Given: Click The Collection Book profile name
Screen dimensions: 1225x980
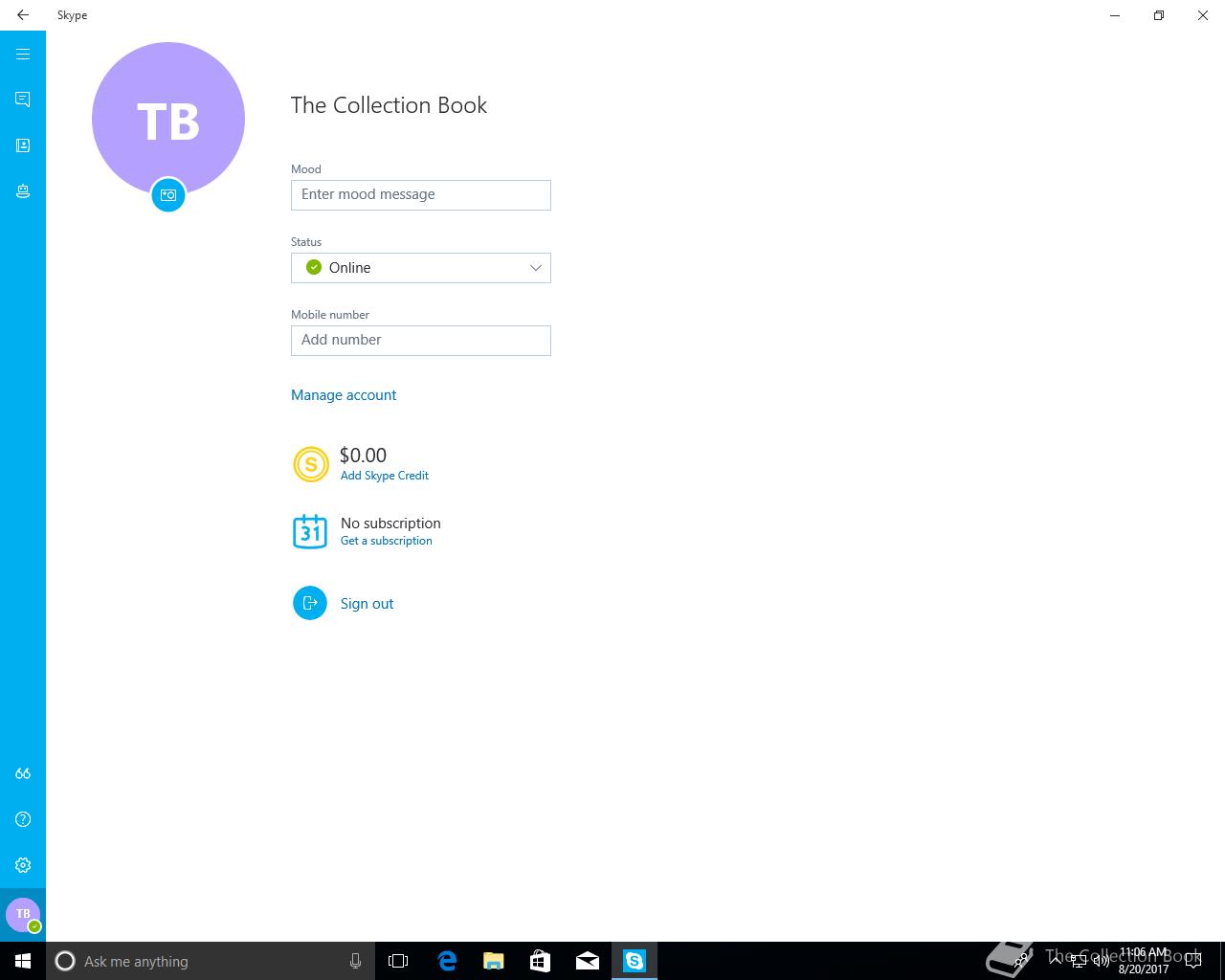Looking at the screenshot, I should coord(389,105).
